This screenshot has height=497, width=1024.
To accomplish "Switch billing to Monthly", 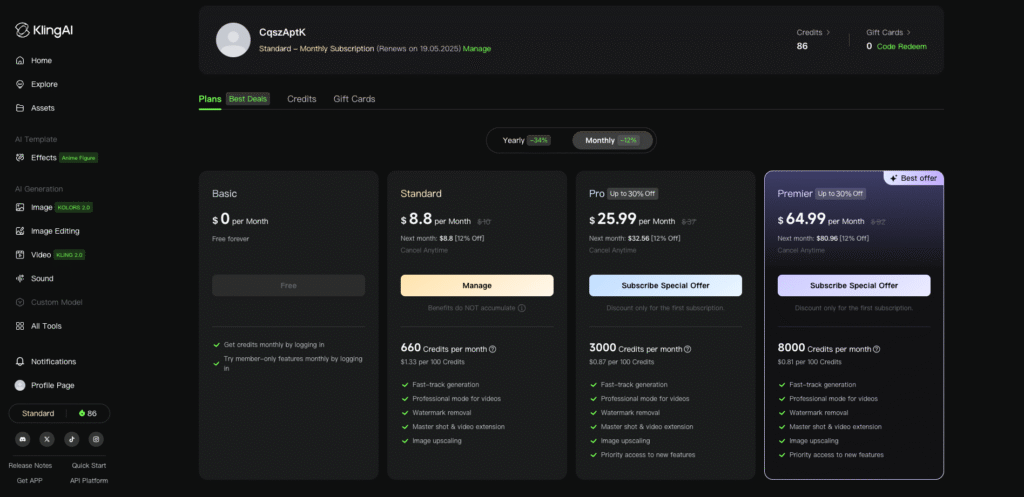I will pyautogui.click(x=612, y=140).
